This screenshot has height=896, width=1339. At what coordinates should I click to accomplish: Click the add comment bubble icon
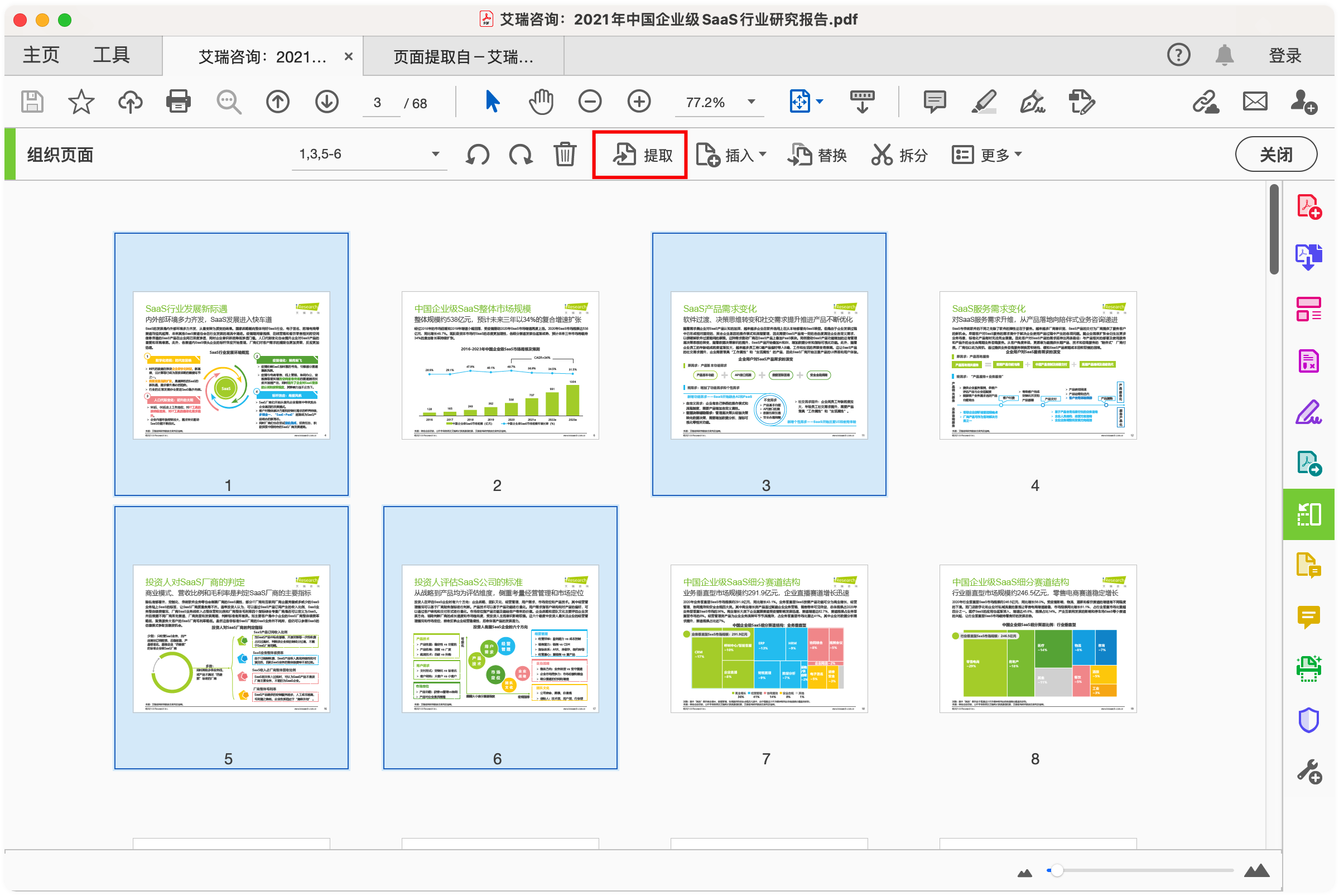click(935, 102)
